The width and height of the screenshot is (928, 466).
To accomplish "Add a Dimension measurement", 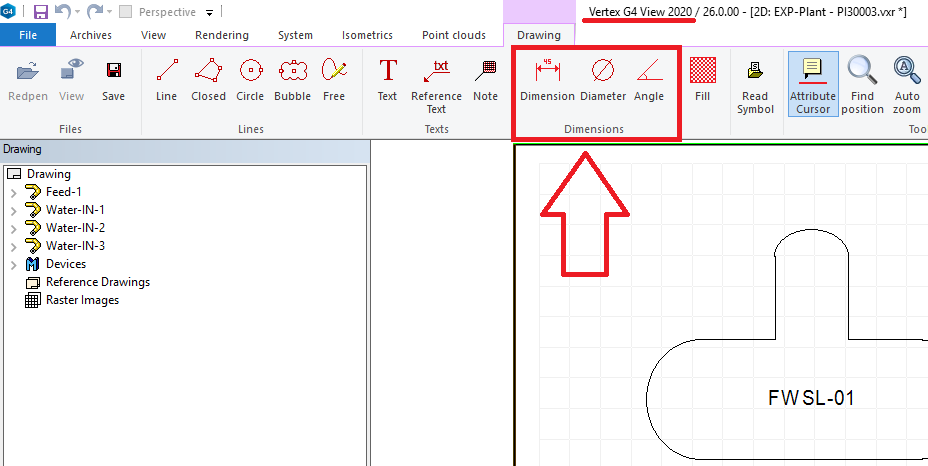I will point(547,80).
